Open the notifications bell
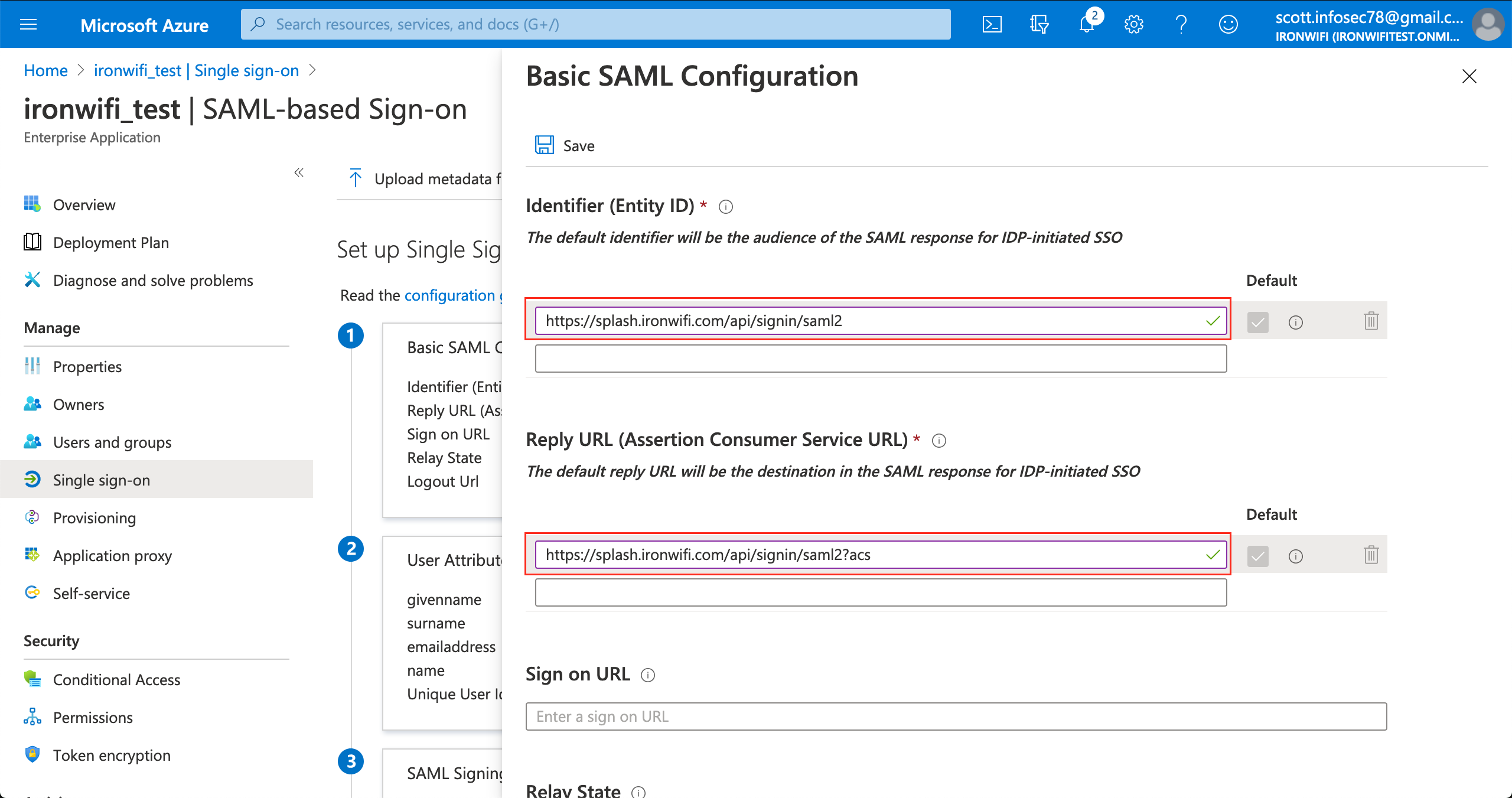This screenshot has height=798, width=1512. pos(1087,24)
